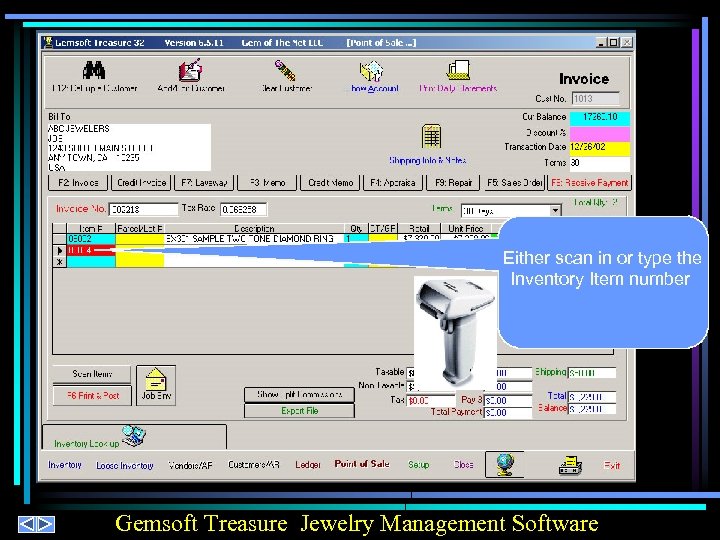Click the red Exit menu item

coord(612,465)
